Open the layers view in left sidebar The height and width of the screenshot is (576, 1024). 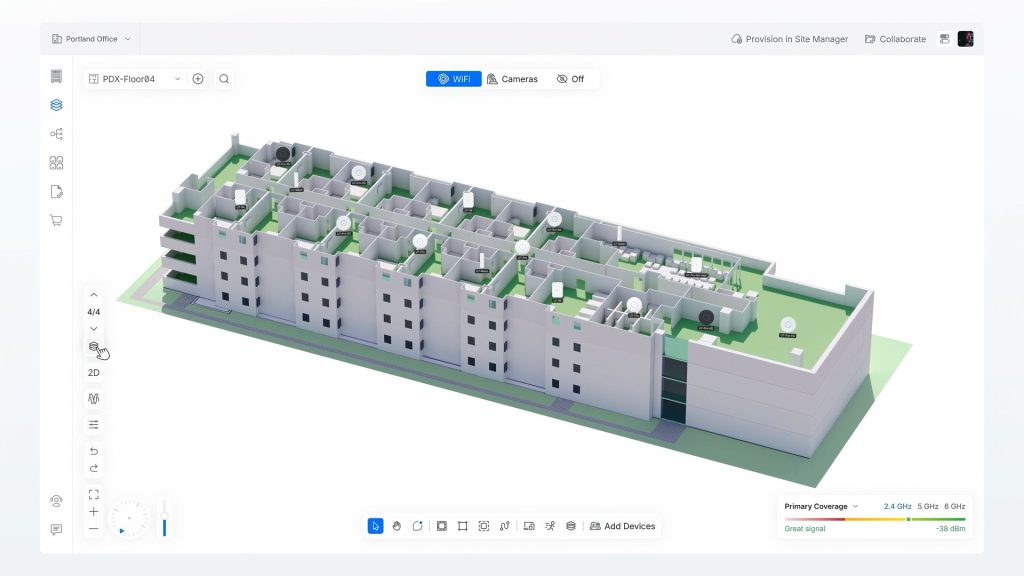point(56,104)
